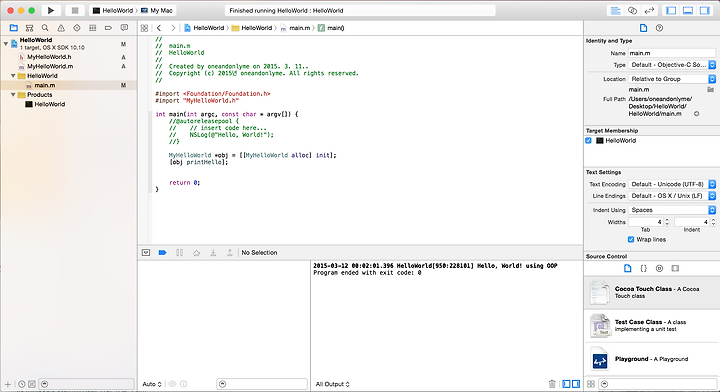The image size is (720, 392).
Task: Toggle the Wrap lines checkbox
Action: pyautogui.click(x=631, y=240)
